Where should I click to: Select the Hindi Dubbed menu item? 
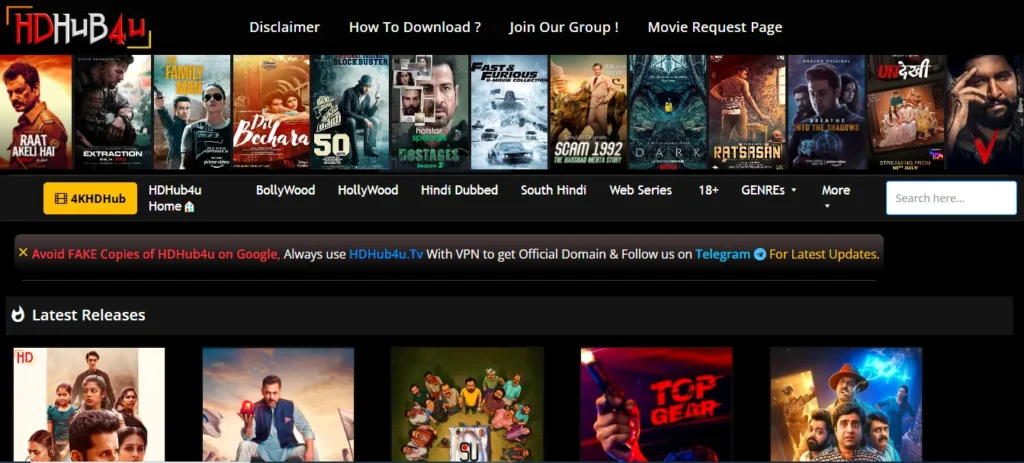point(459,190)
